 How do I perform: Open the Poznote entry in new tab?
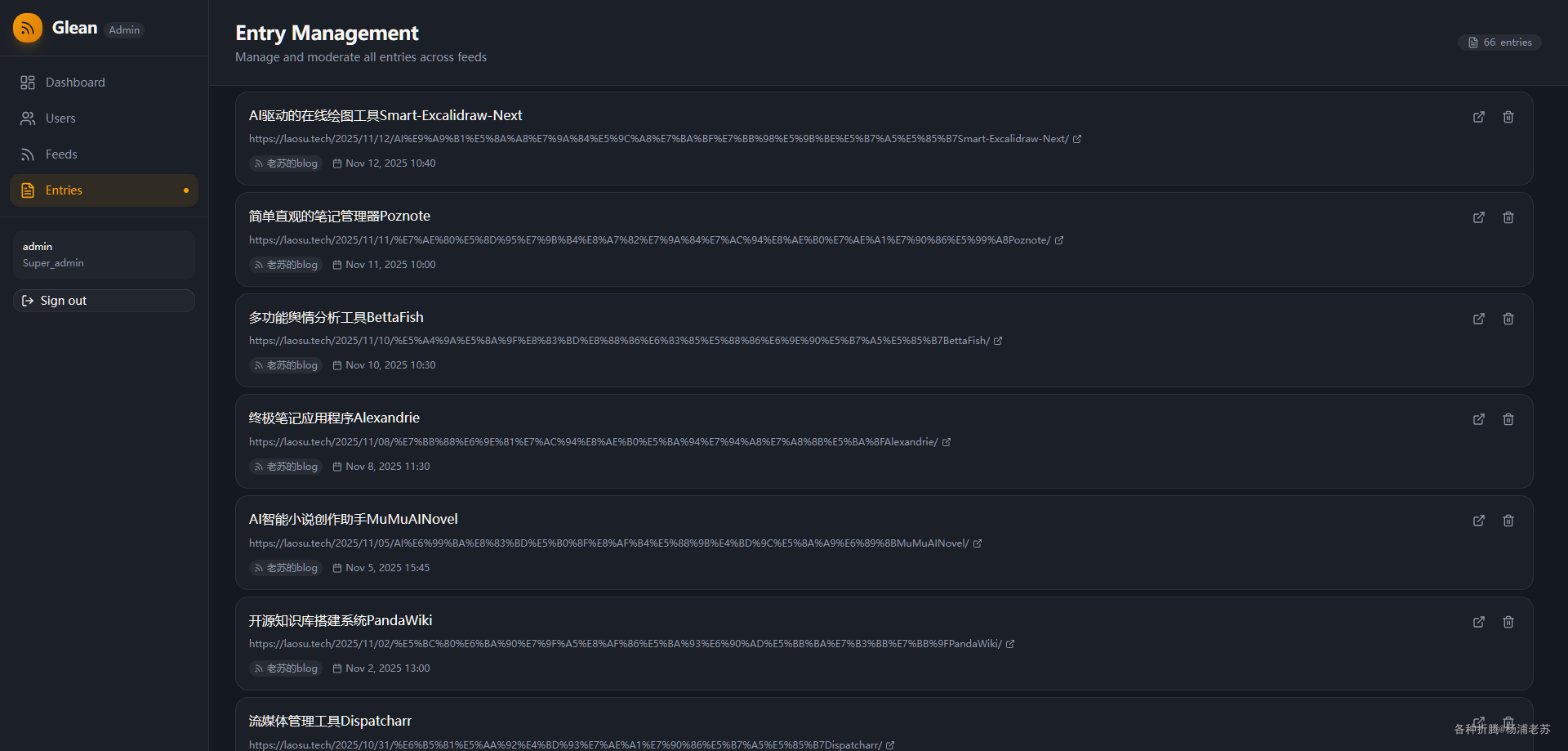(x=1479, y=217)
